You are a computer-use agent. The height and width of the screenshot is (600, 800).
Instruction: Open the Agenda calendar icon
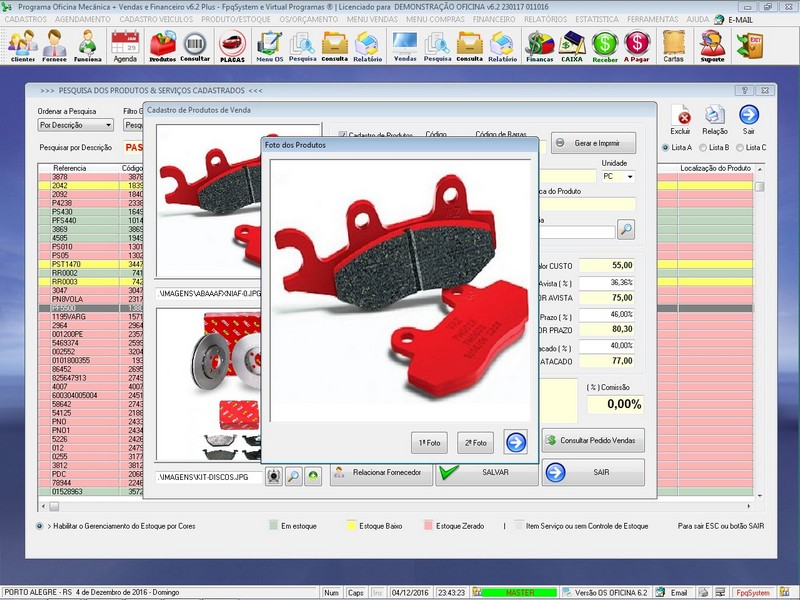pyautogui.click(x=125, y=46)
